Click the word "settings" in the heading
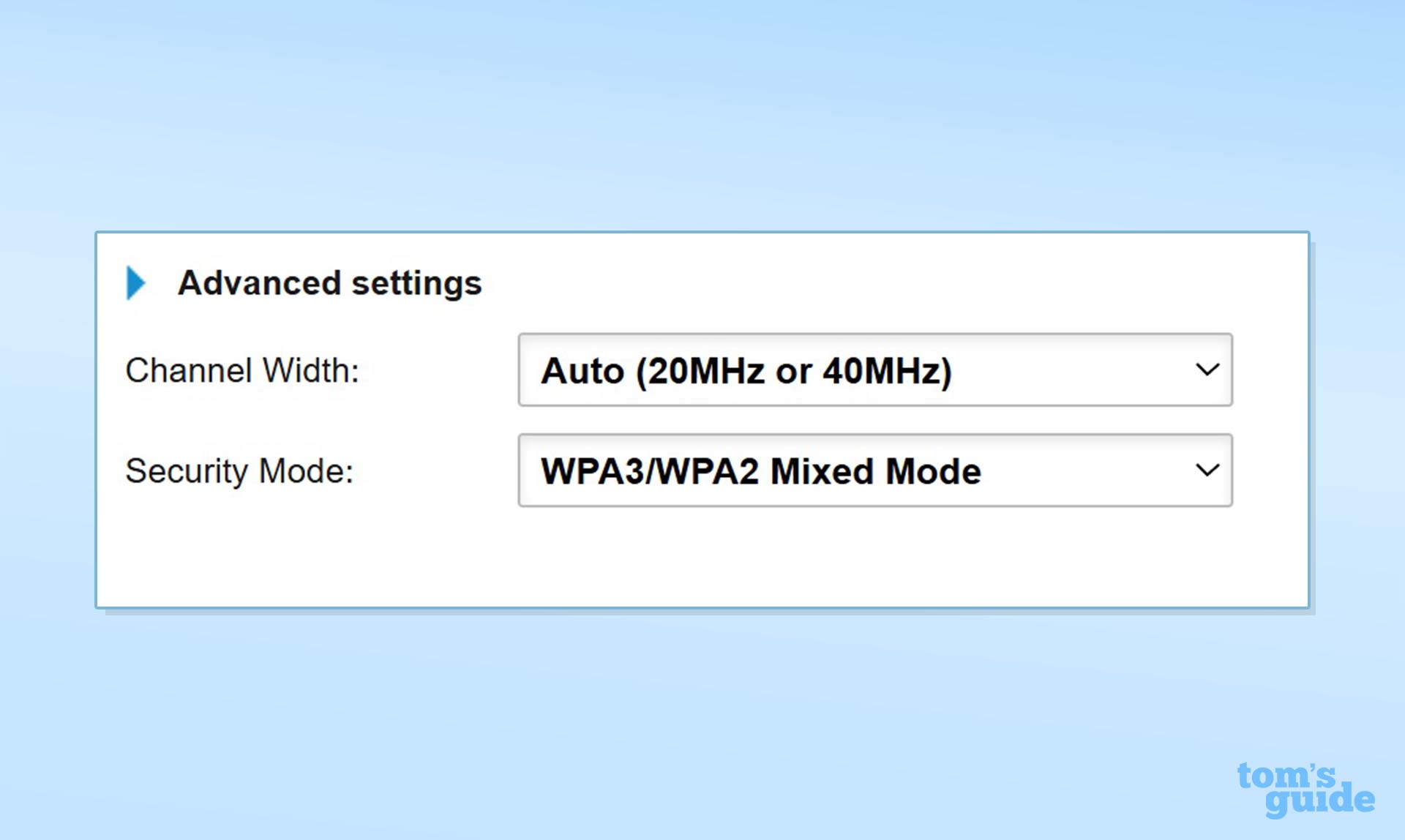 [416, 283]
